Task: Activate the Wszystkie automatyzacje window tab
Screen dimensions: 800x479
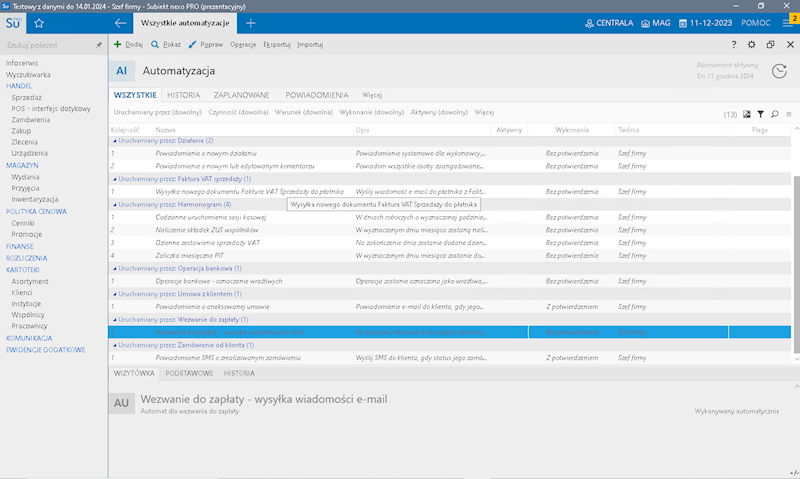Action: [185, 23]
